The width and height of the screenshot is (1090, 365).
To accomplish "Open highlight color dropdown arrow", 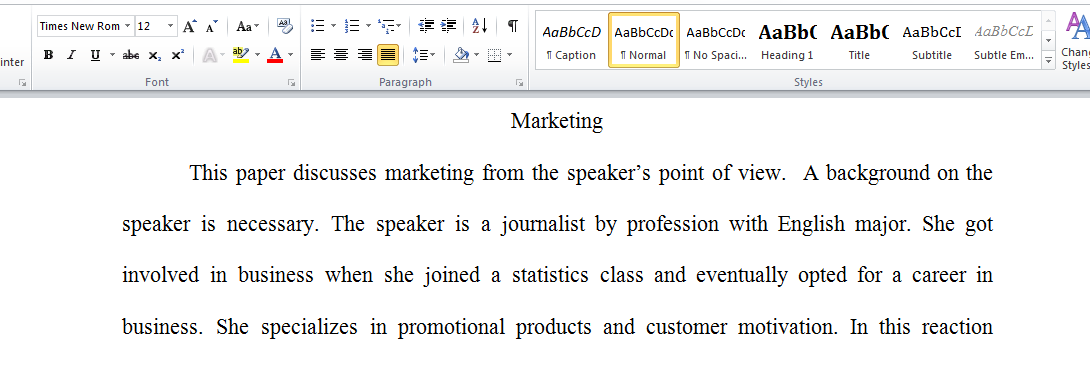I will click(x=257, y=55).
